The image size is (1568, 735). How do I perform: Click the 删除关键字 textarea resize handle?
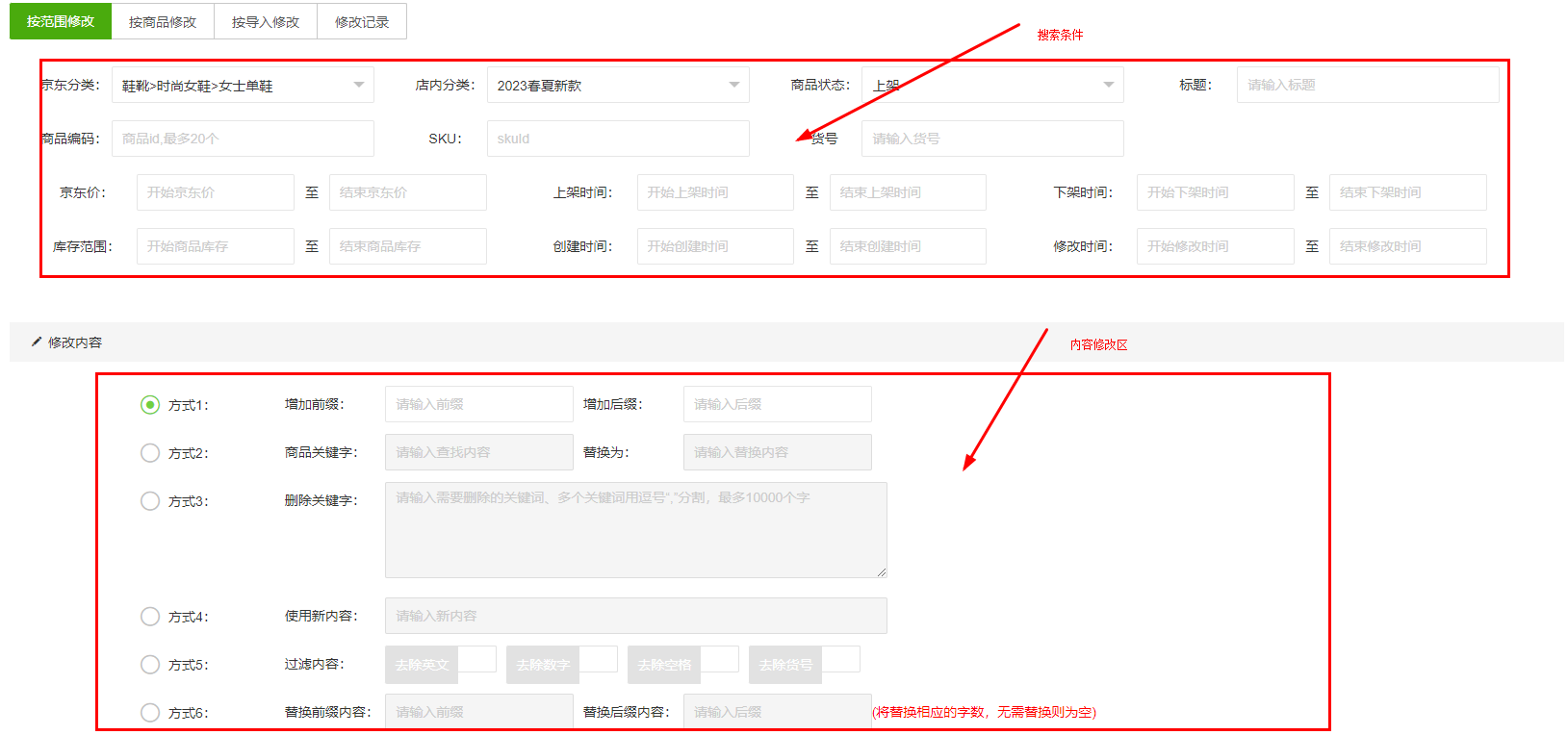point(881,571)
